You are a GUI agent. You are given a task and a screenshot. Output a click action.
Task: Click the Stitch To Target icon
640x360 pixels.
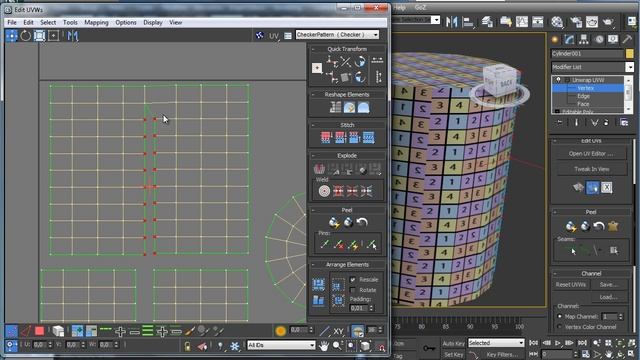(325, 137)
